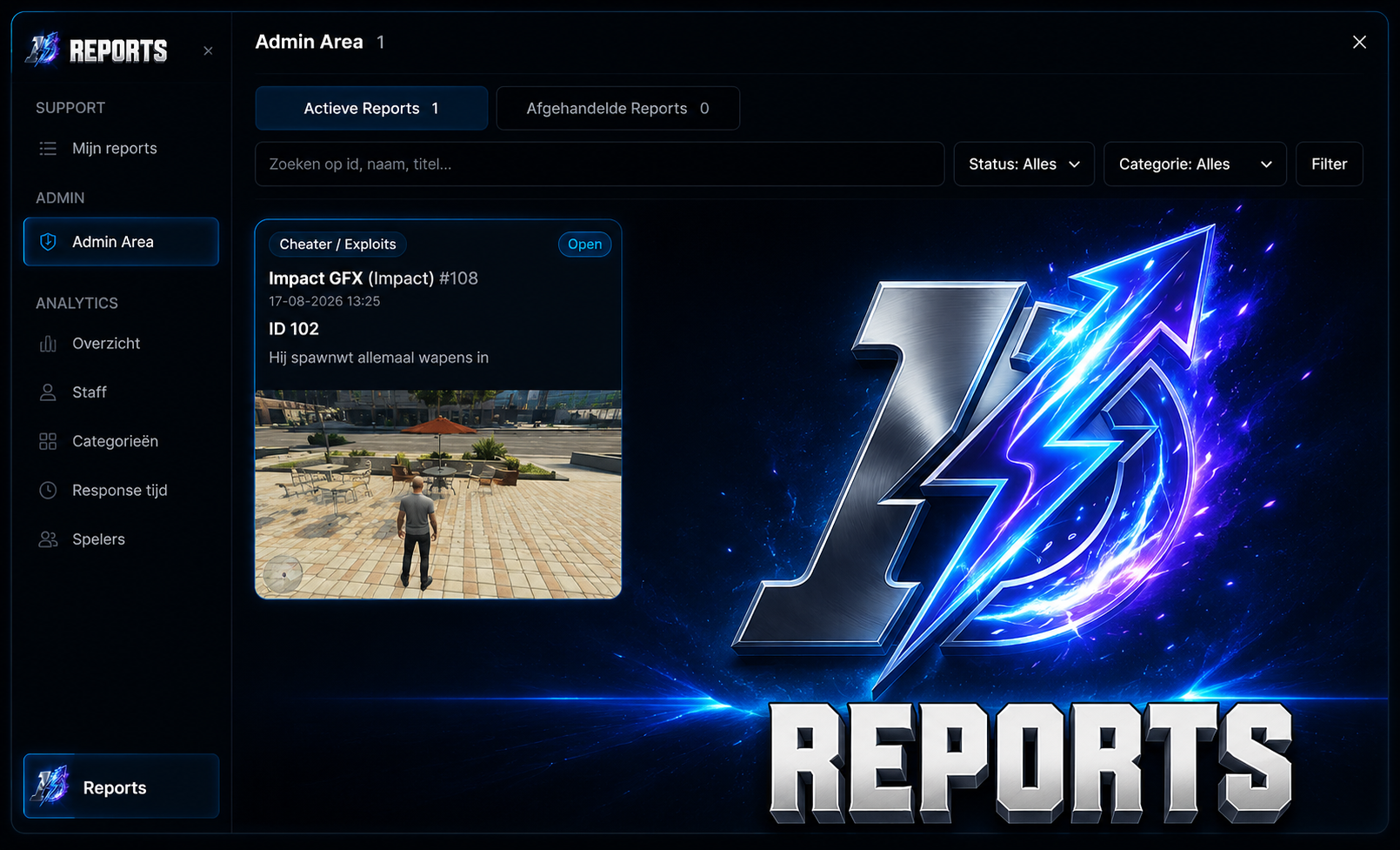Click the person icon beside Staff
Image resolution: width=1400 pixels, height=850 pixels.
pyautogui.click(x=48, y=392)
